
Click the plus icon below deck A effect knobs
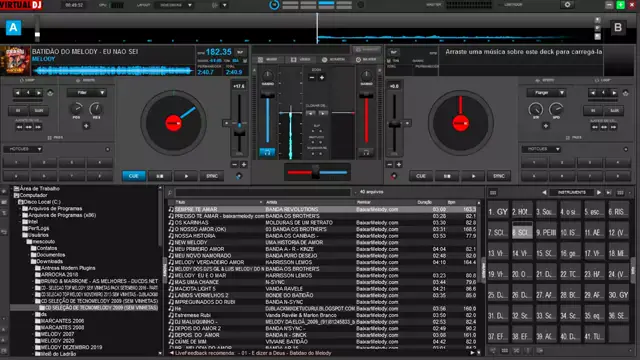coord(86,126)
